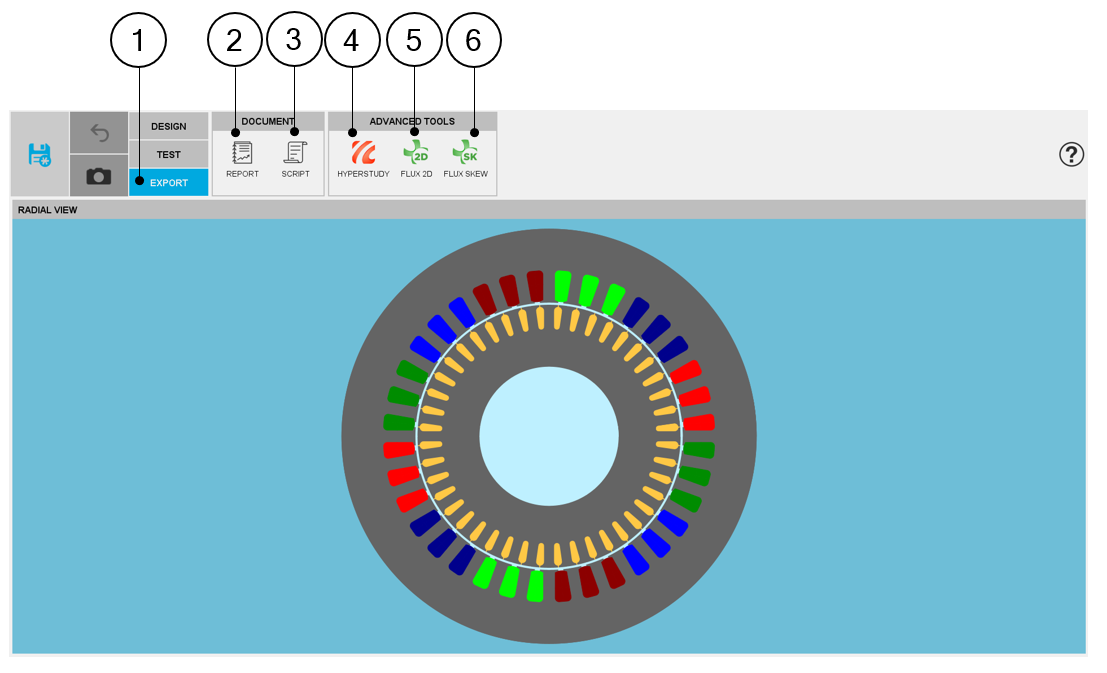Open the Flux 2D export tool
This screenshot has height=673, width=1107.
coord(416,154)
